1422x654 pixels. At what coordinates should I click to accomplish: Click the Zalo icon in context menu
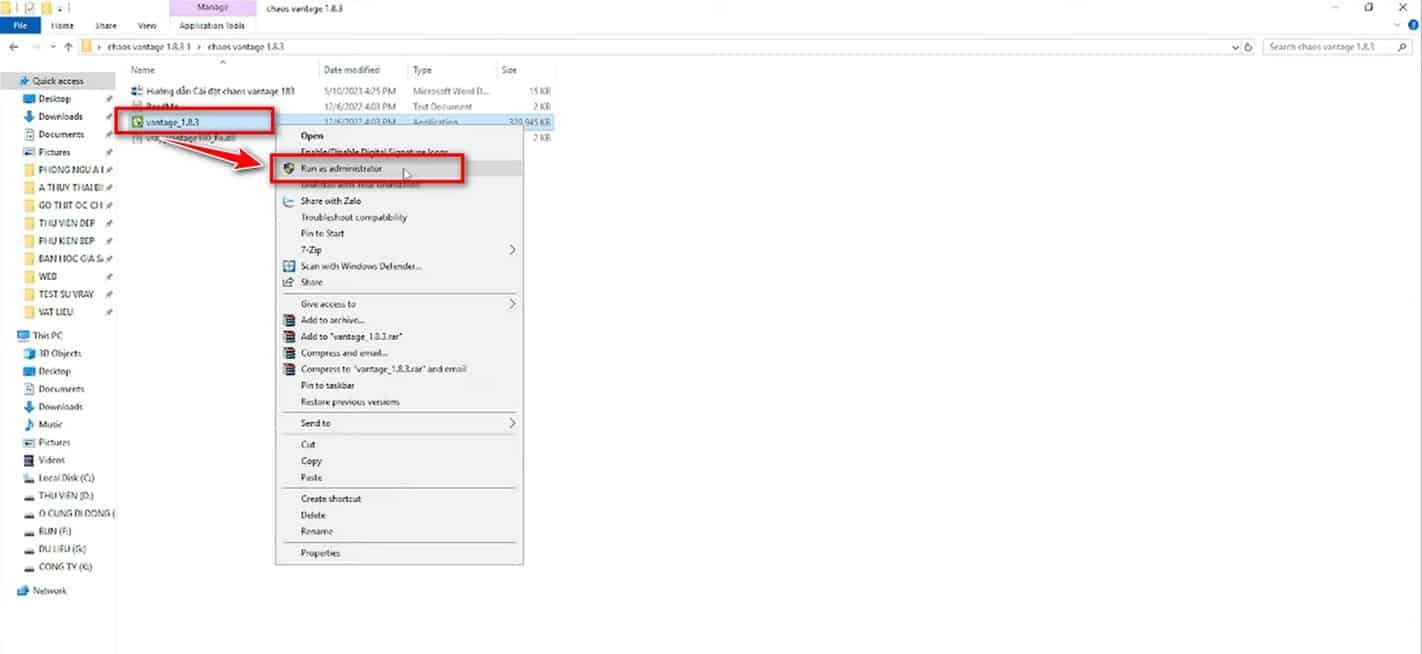(289, 201)
